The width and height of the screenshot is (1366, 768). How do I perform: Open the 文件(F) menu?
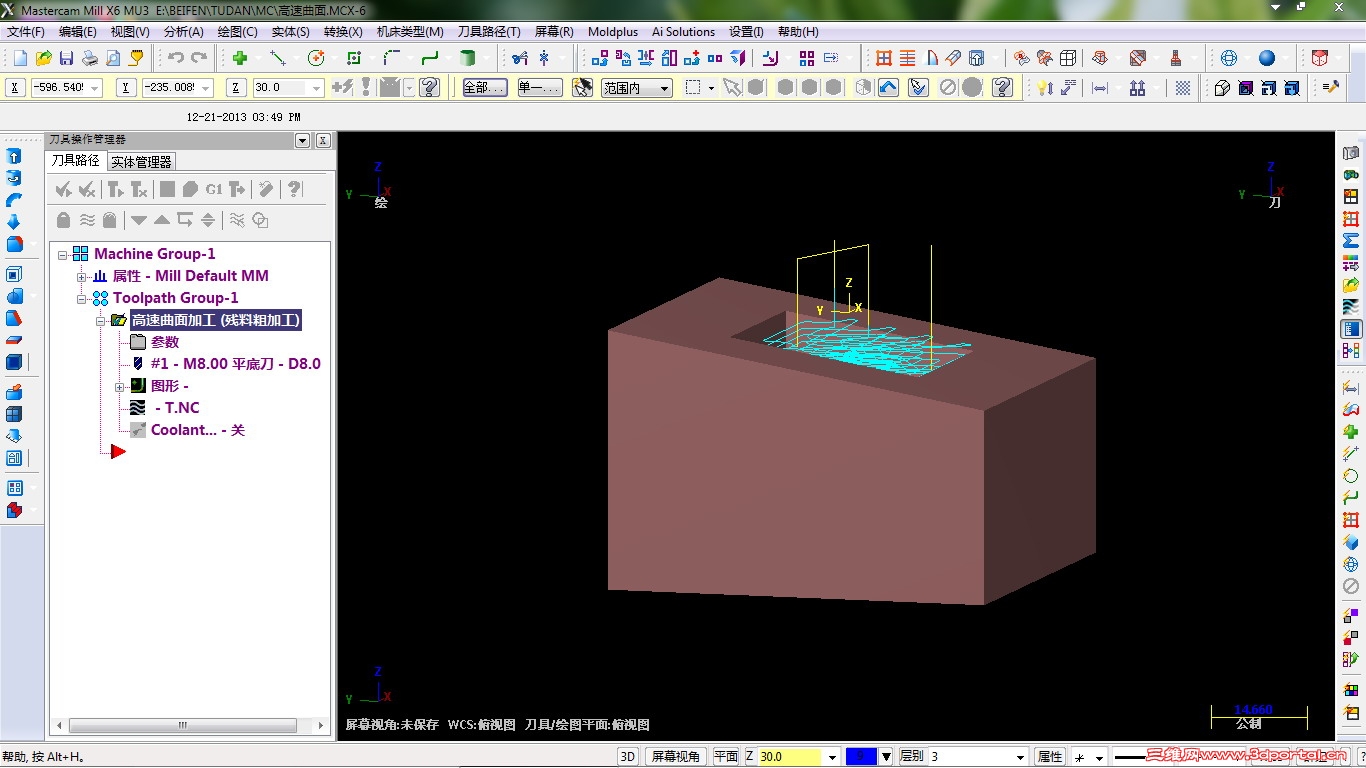(x=26, y=31)
